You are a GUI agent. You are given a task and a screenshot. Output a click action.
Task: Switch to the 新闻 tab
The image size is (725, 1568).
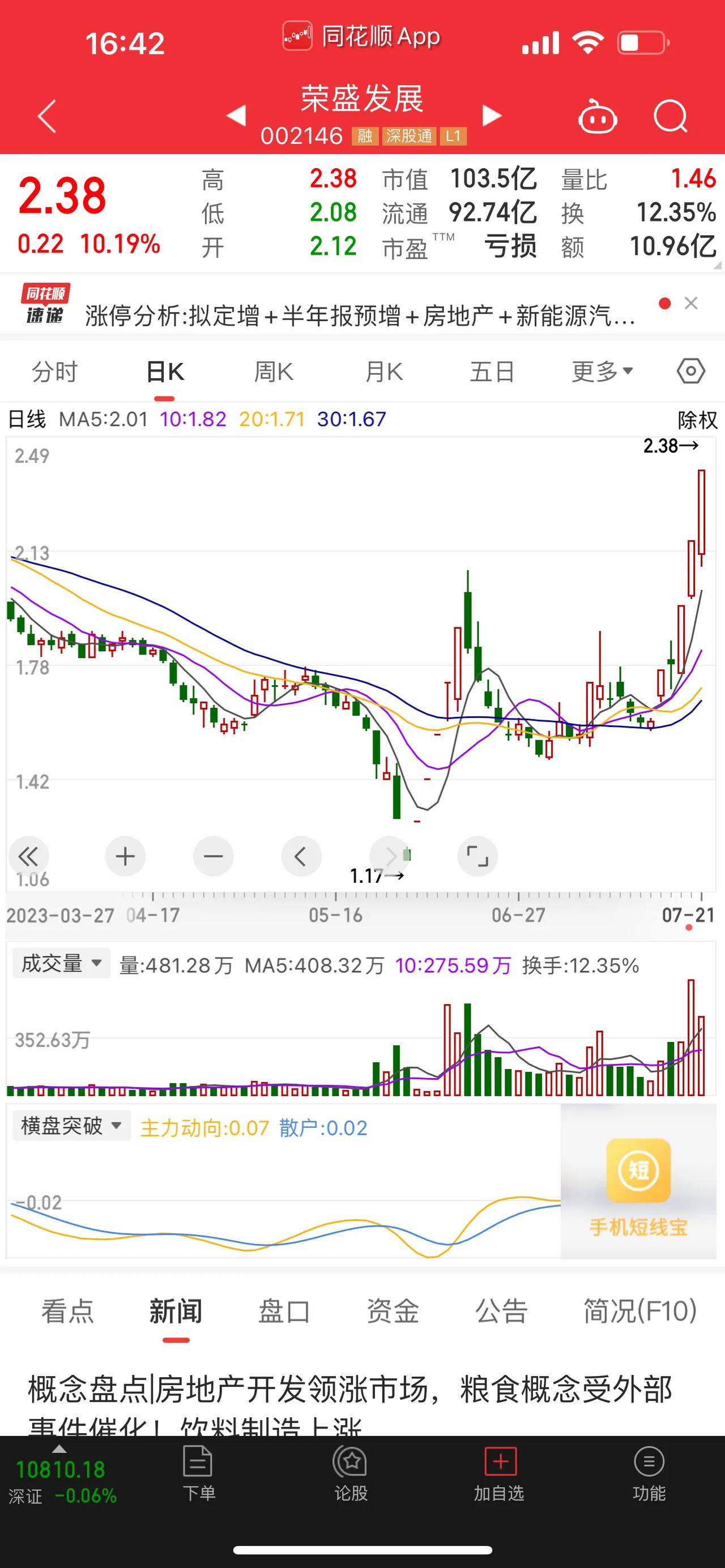point(176,1310)
